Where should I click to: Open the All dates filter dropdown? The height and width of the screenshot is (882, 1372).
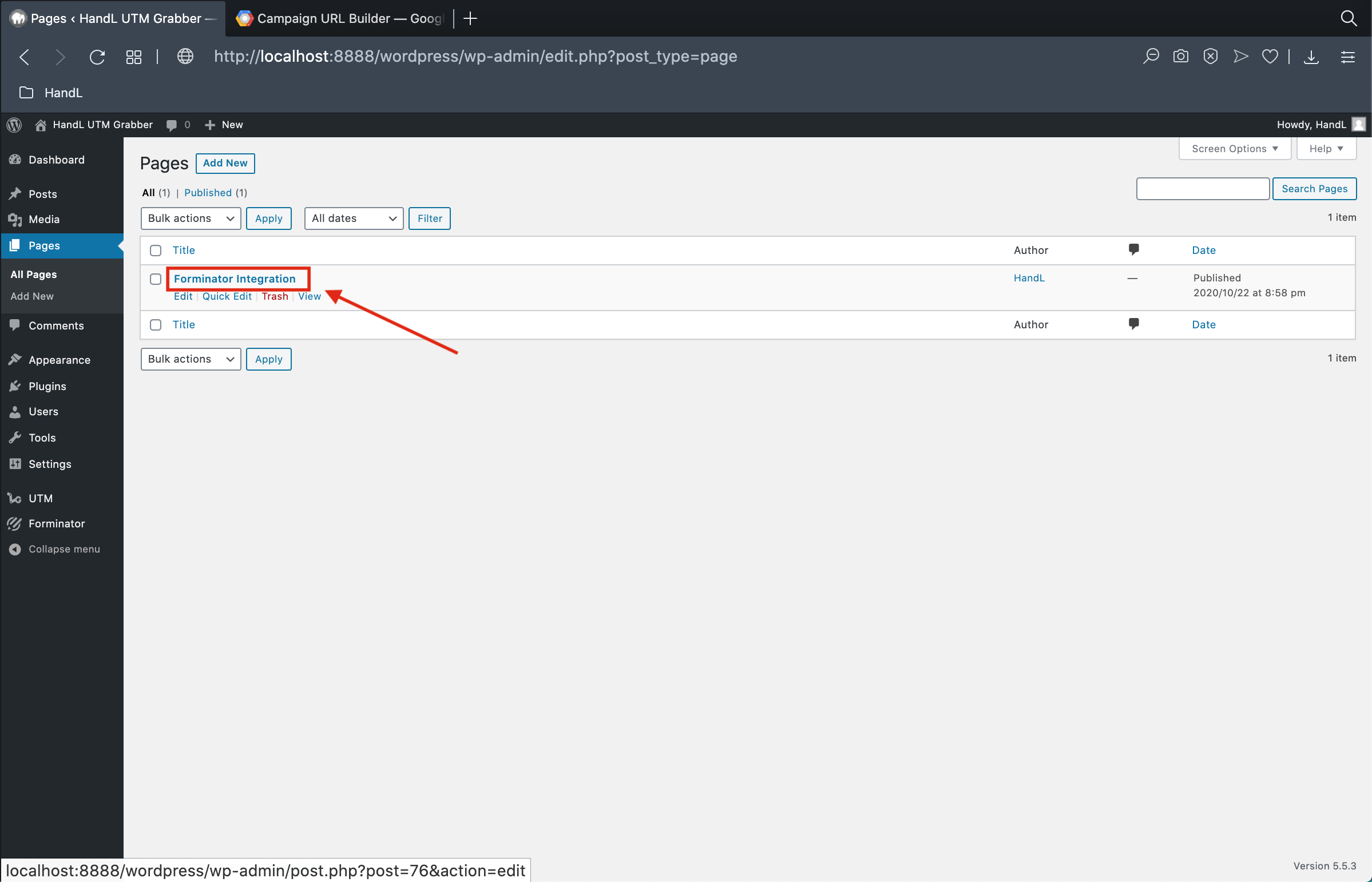click(352, 218)
